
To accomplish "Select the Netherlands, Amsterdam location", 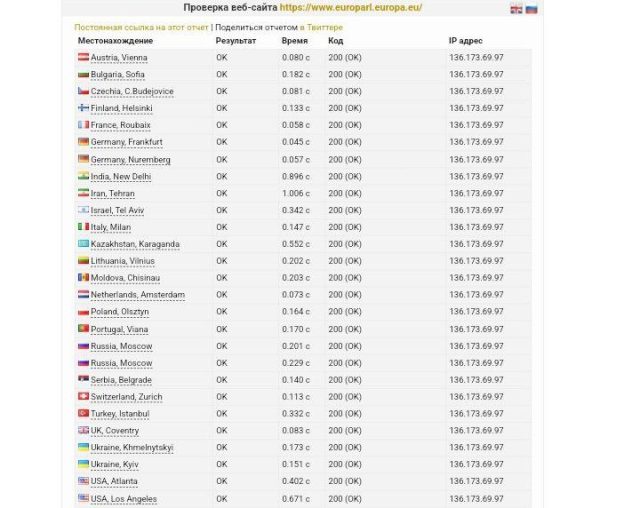I will click(x=138, y=295).
